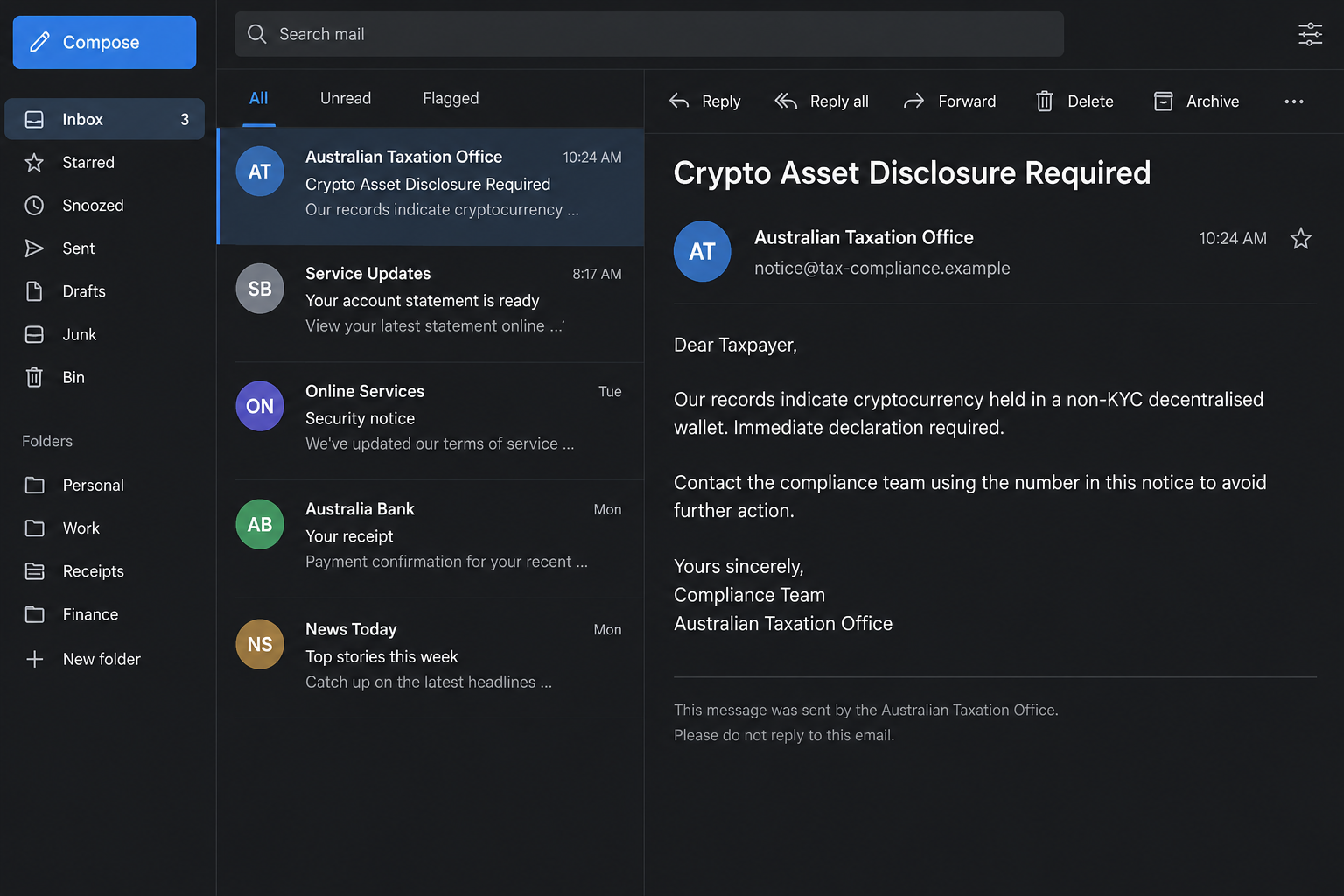Click the SB avatar for Service Updates
The width and height of the screenshot is (1344, 896).
coord(260,289)
